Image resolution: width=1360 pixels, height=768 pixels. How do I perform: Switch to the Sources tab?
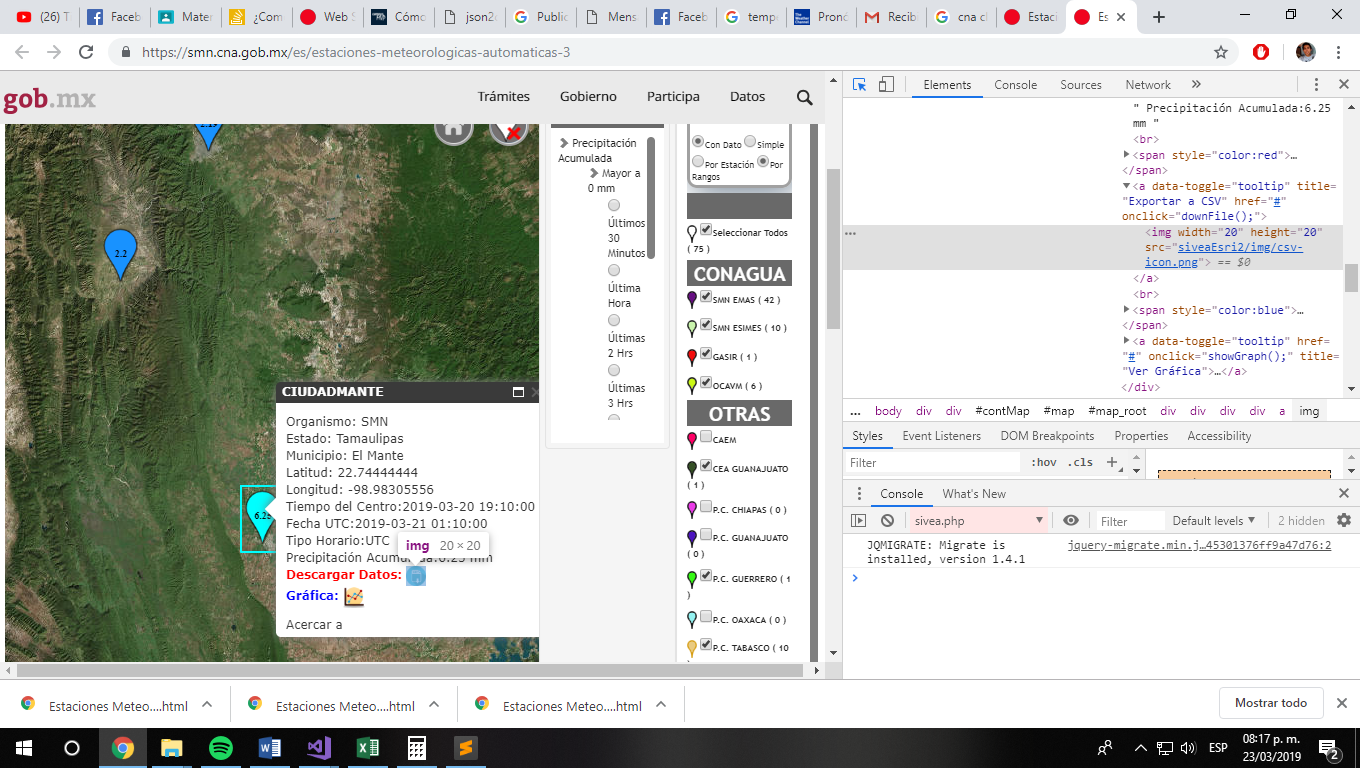(1081, 85)
